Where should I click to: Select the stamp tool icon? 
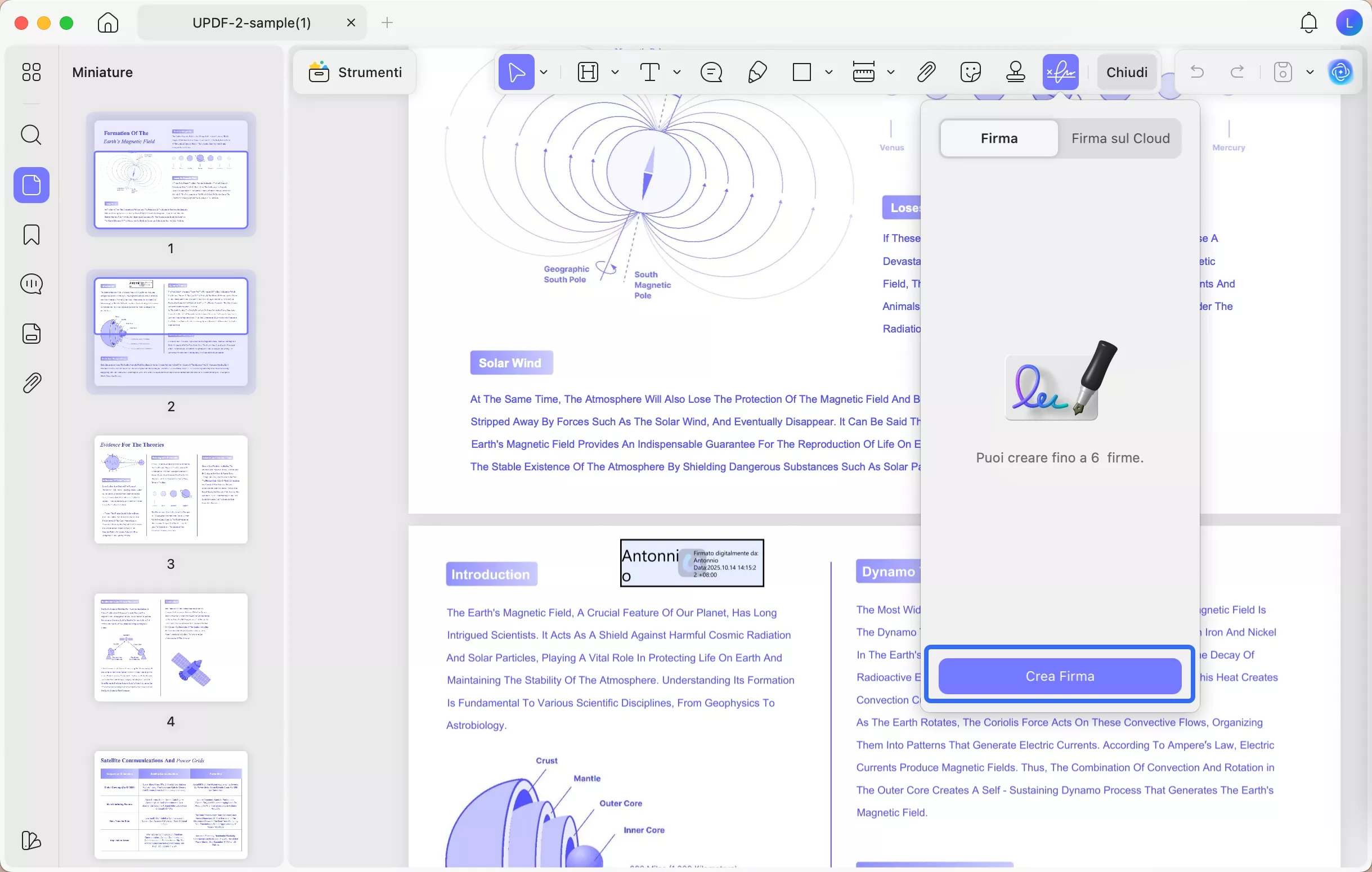pos(1015,73)
